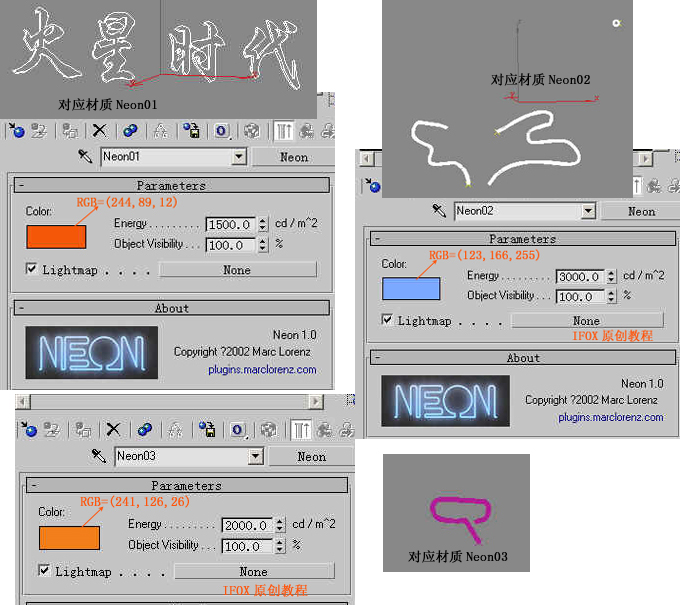Click the Energy 1500.0 spinner arrows
Screen dimensions: 680x605
click(x=262, y=224)
